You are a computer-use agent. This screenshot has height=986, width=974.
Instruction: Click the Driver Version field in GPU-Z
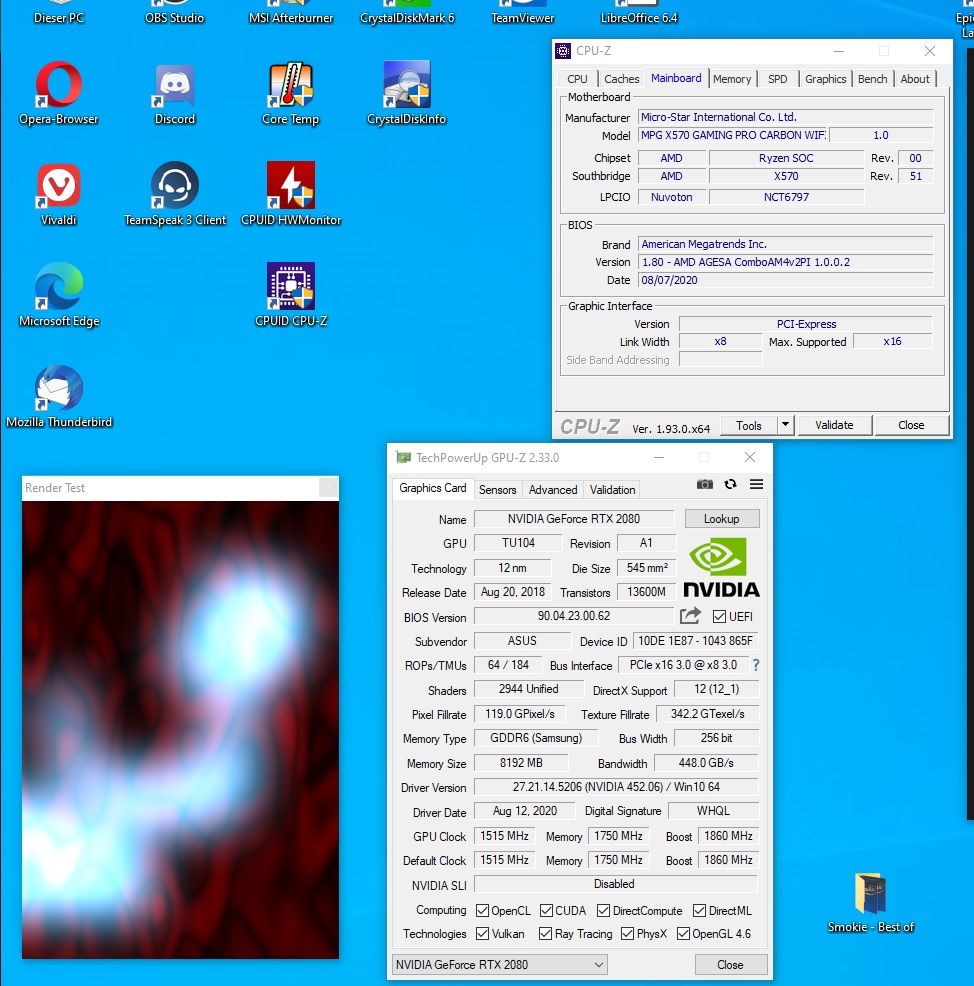tap(616, 787)
